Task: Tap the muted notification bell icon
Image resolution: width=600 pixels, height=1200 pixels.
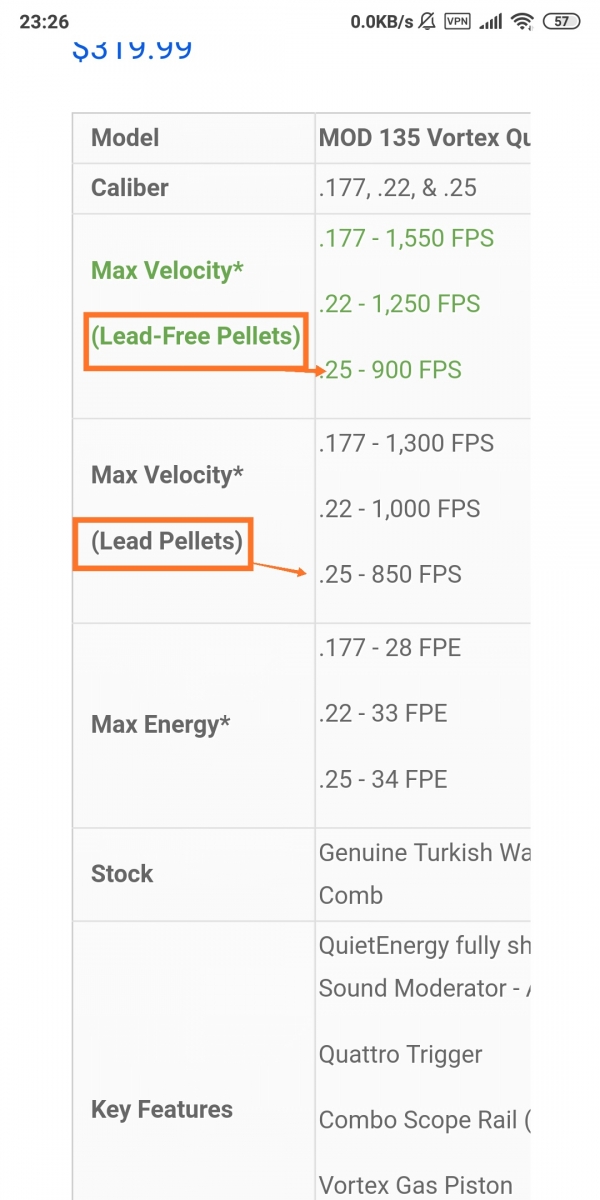Action: click(x=427, y=21)
